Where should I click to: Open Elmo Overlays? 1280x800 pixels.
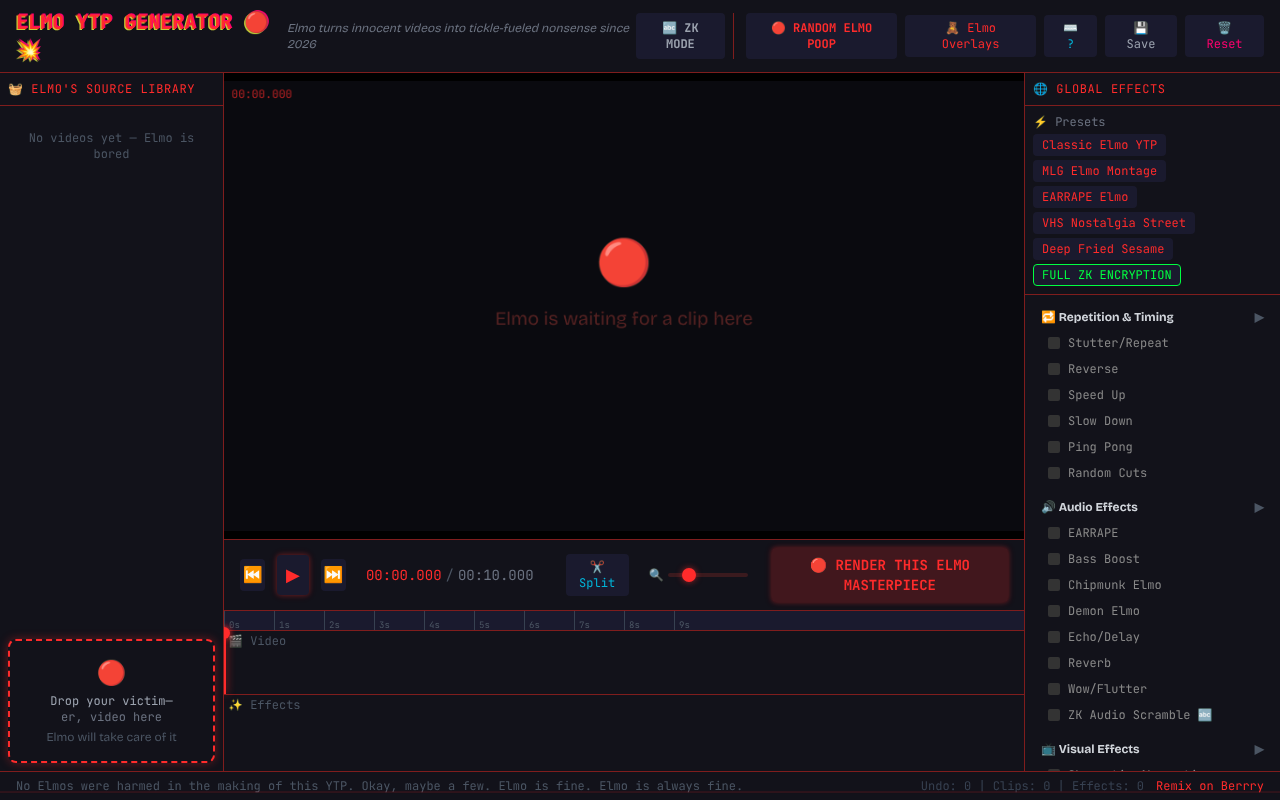click(x=970, y=36)
